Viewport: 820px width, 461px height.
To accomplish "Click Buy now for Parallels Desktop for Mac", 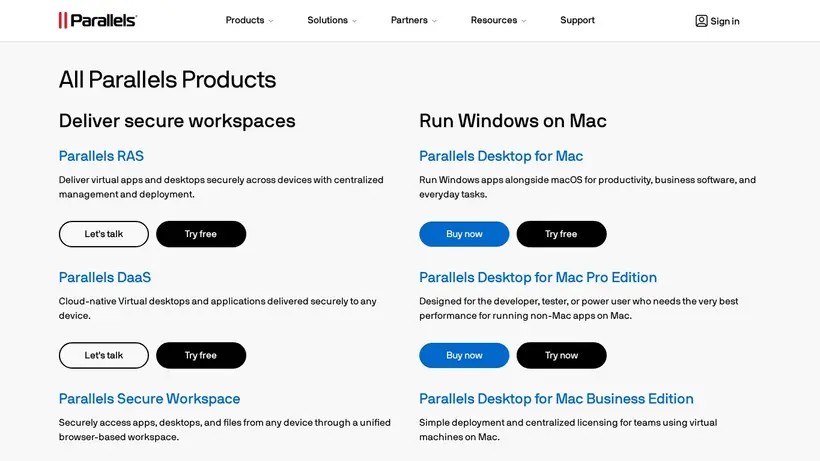I will [x=464, y=234].
